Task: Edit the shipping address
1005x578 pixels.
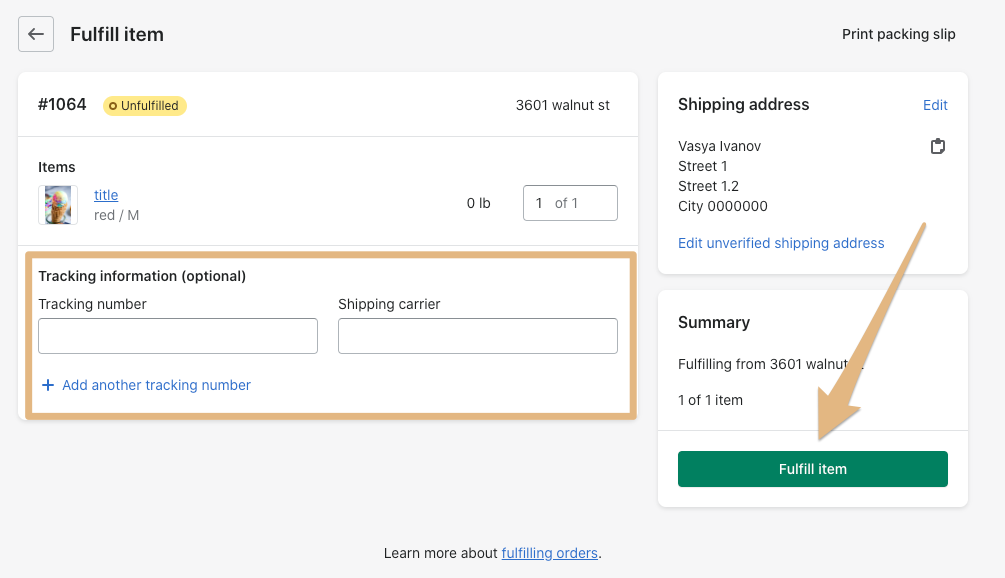Action: 935,105
